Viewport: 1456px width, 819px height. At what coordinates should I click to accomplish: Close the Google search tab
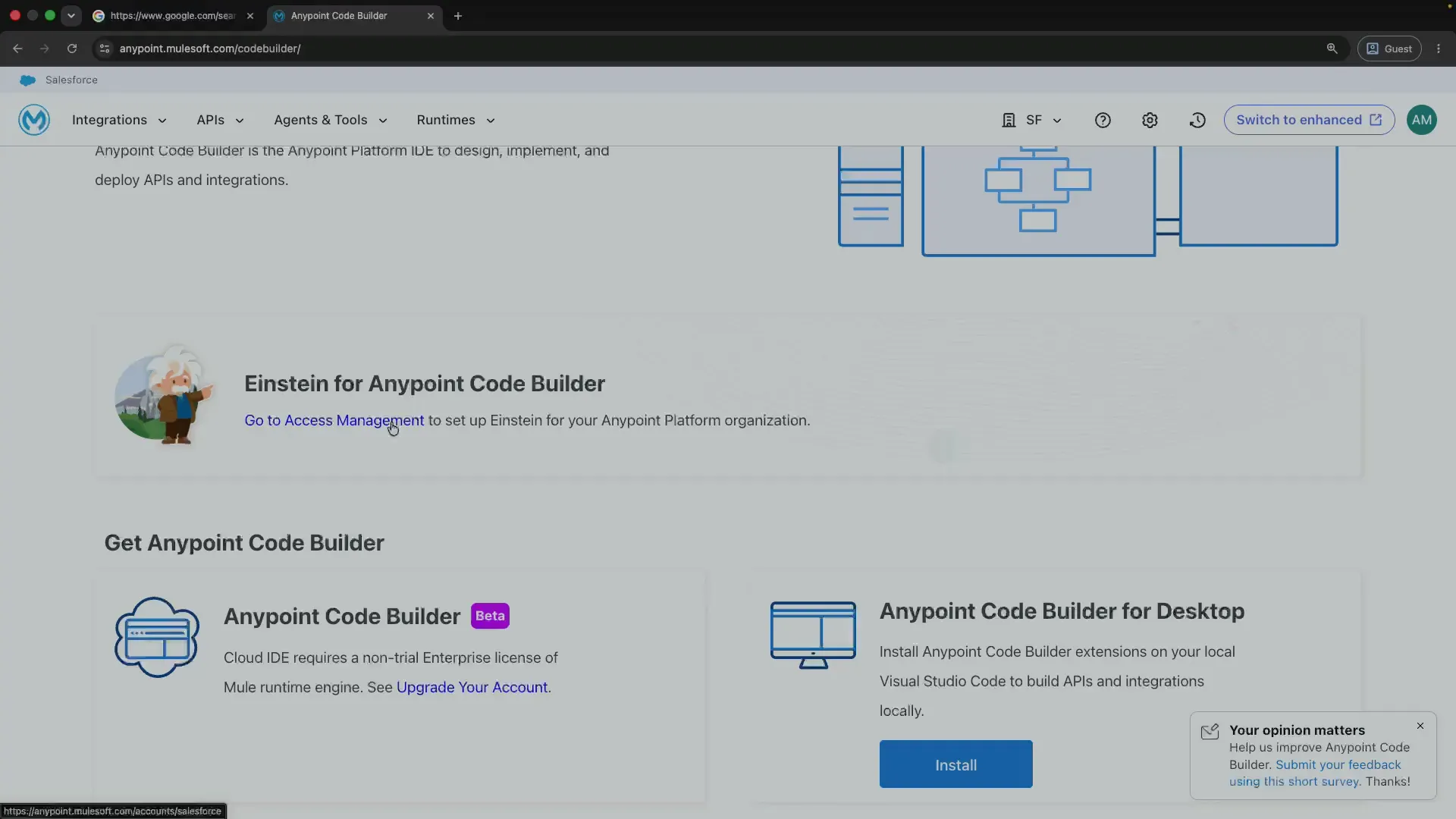tap(250, 16)
